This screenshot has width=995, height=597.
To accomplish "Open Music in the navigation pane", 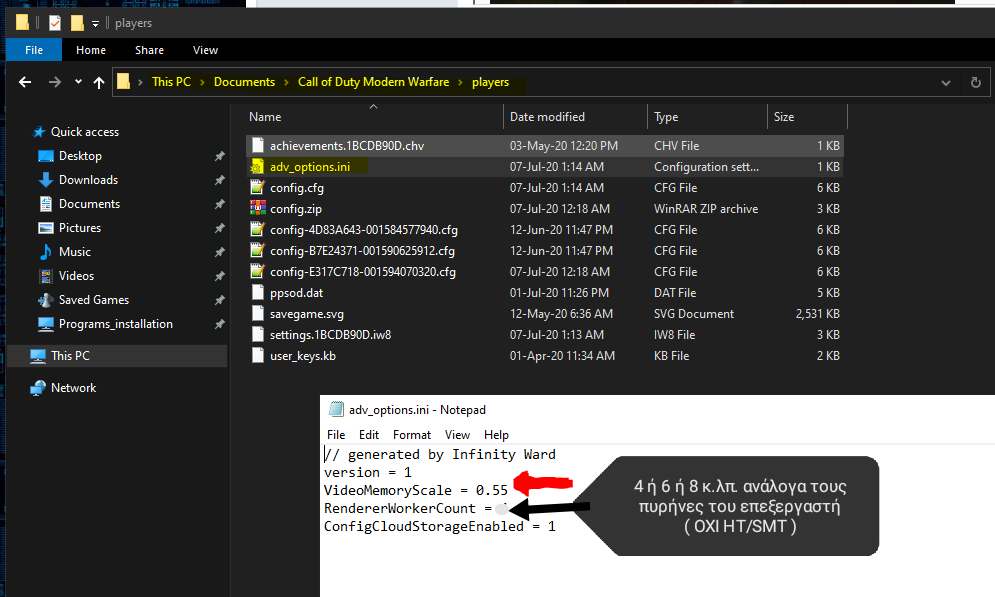I will (x=74, y=253).
